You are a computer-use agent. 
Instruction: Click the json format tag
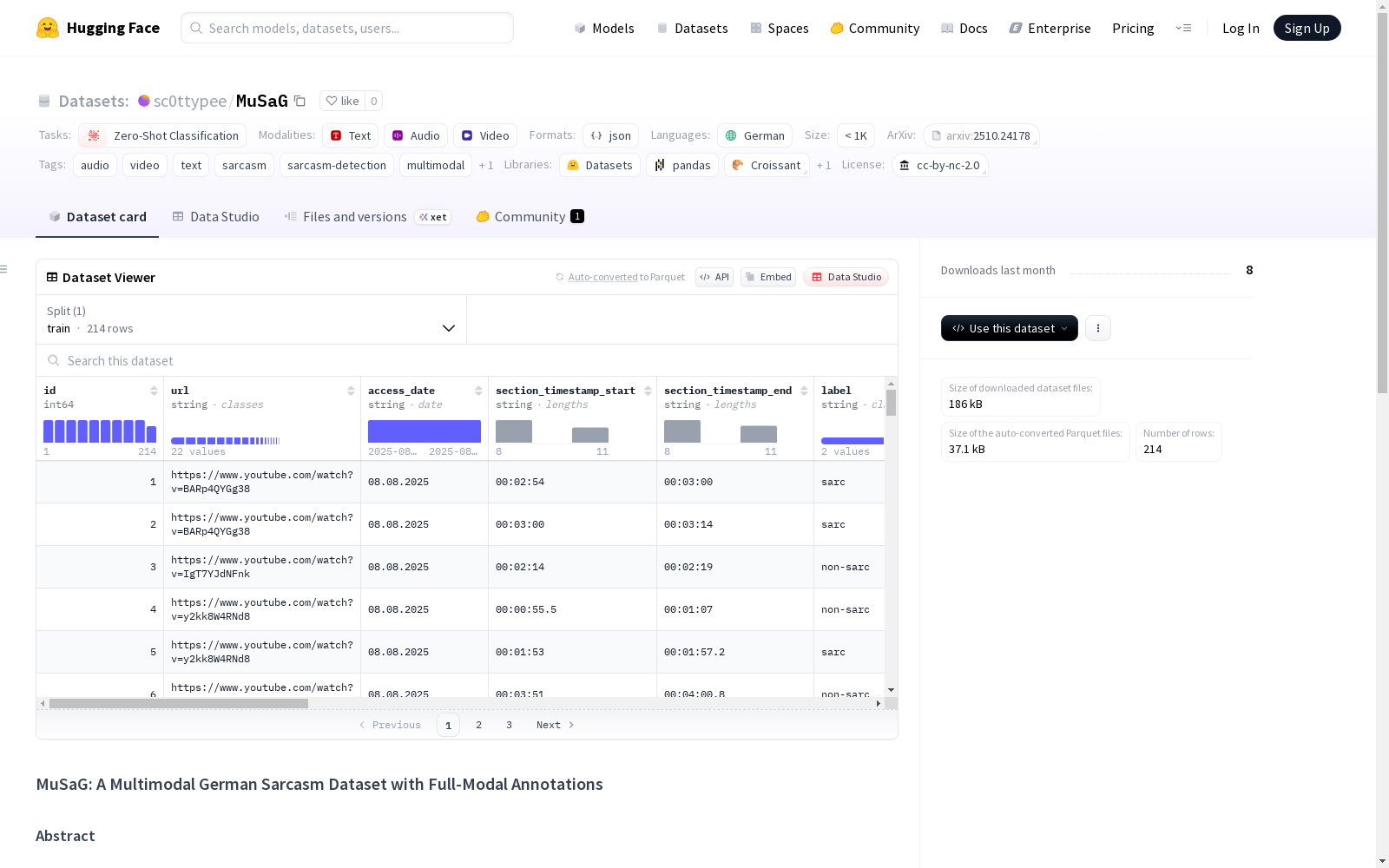[x=611, y=135]
